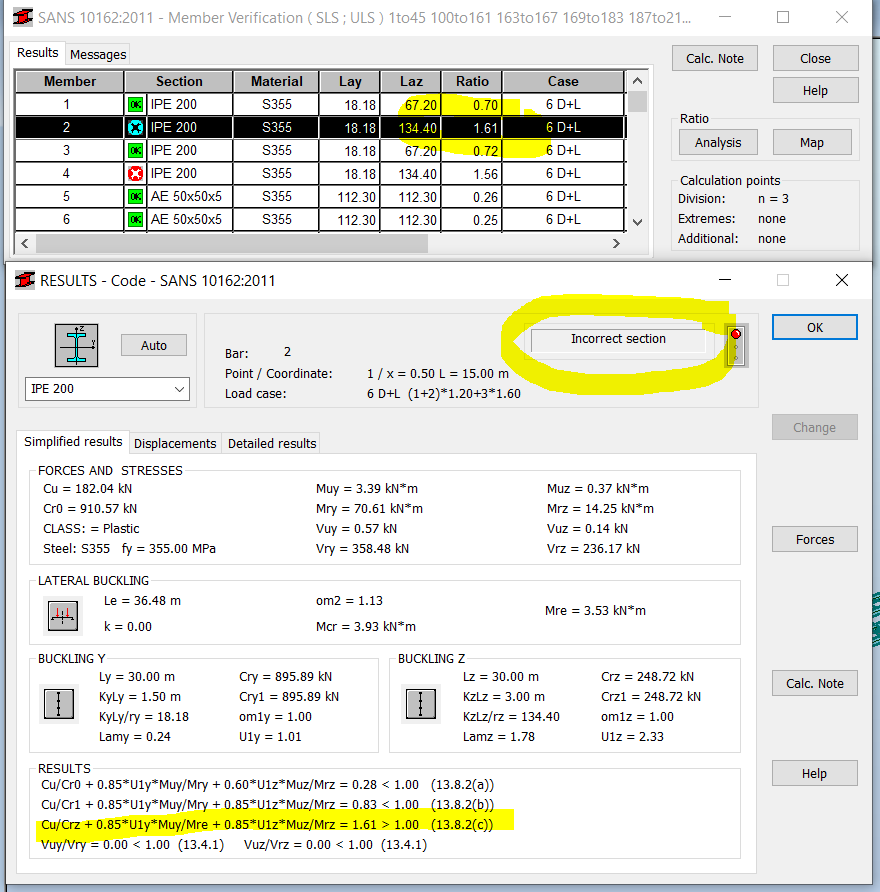
Task: Click the red X status icon for member 4
Action: click(x=135, y=173)
